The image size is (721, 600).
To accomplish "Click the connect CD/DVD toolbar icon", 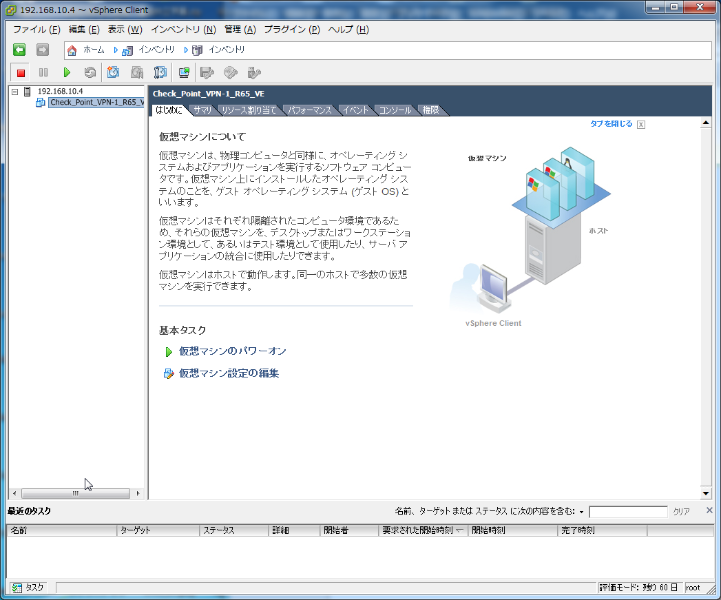I will 231,73.
